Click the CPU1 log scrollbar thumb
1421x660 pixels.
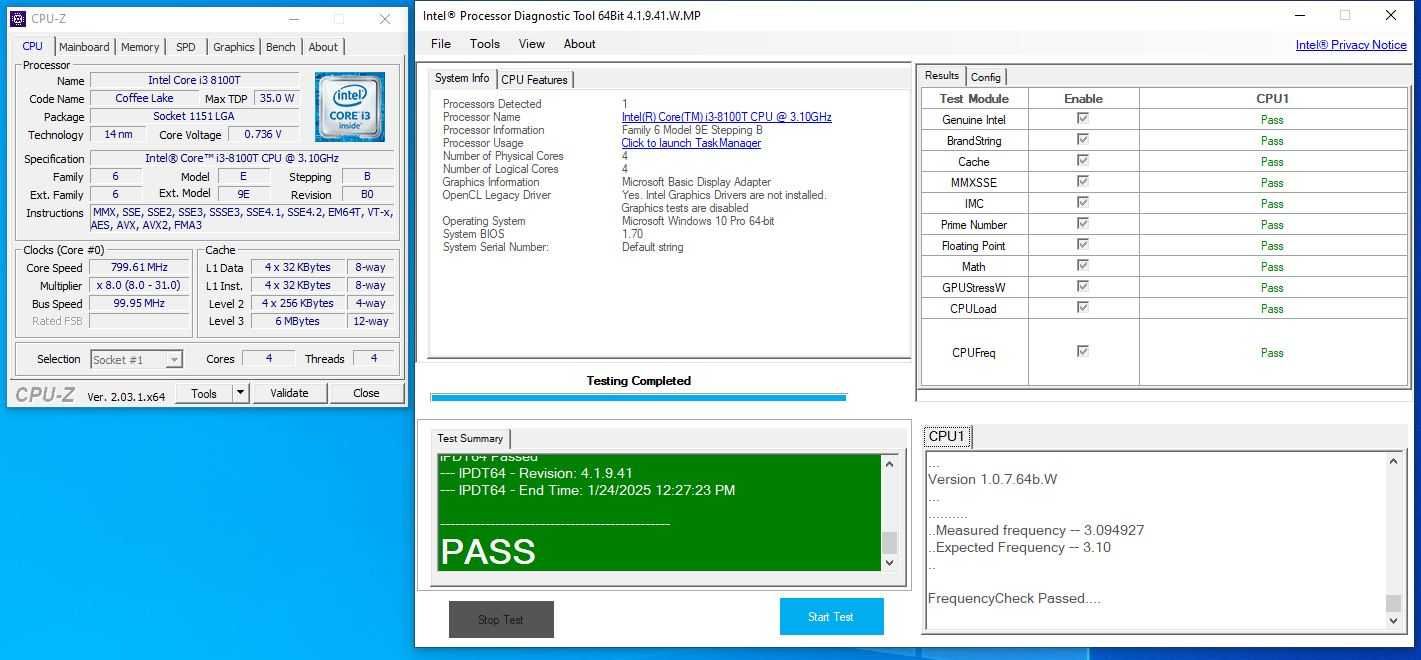click(x=1394, y=603)
